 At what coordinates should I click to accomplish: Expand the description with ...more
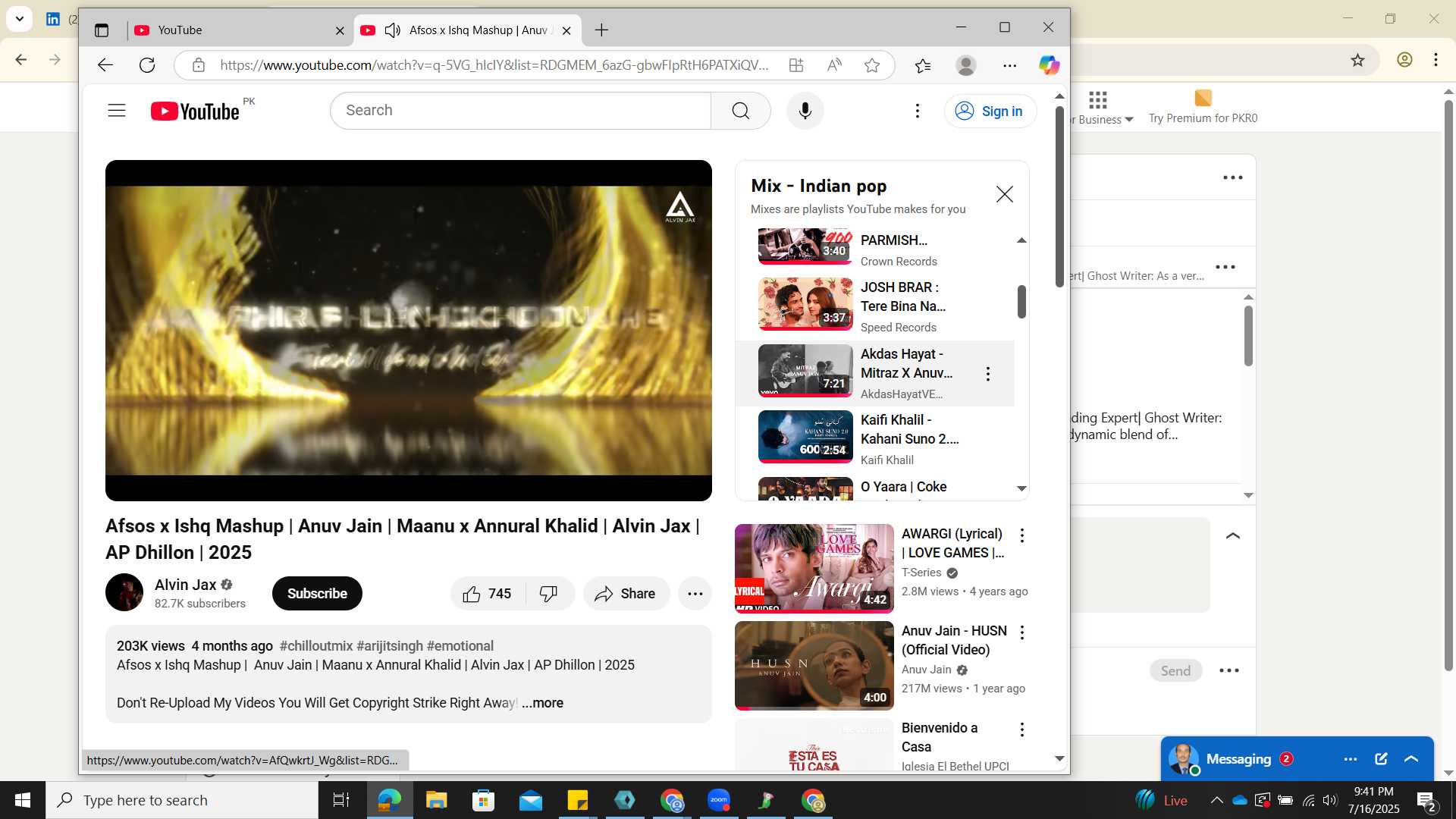click(x=542, y=703)
